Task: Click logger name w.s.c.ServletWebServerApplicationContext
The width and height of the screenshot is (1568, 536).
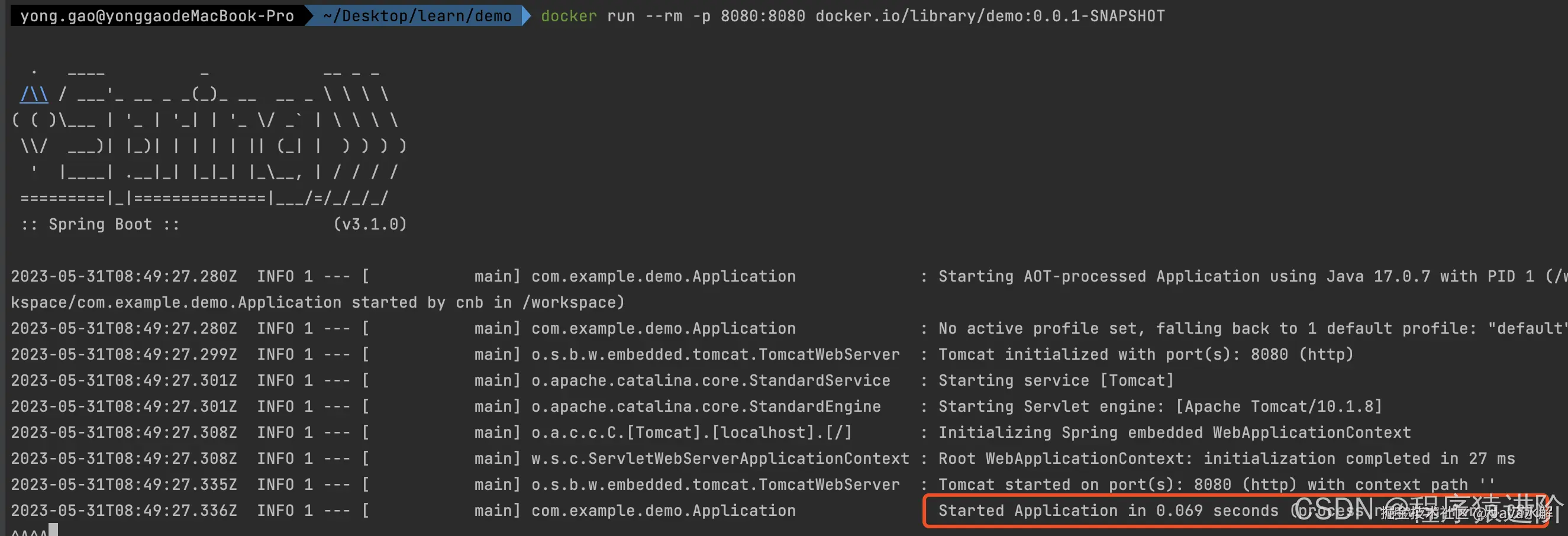Action: point(720,458)
